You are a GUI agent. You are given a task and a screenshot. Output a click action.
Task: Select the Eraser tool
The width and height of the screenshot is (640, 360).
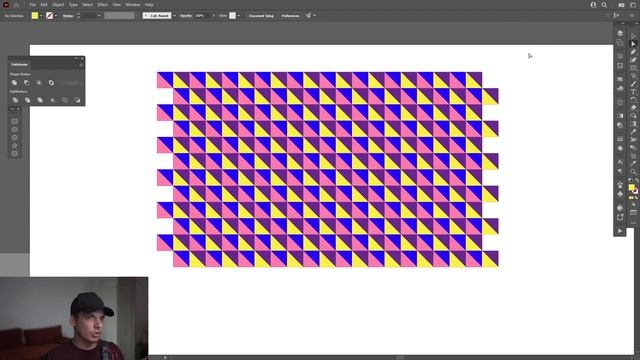coord(633,108)
